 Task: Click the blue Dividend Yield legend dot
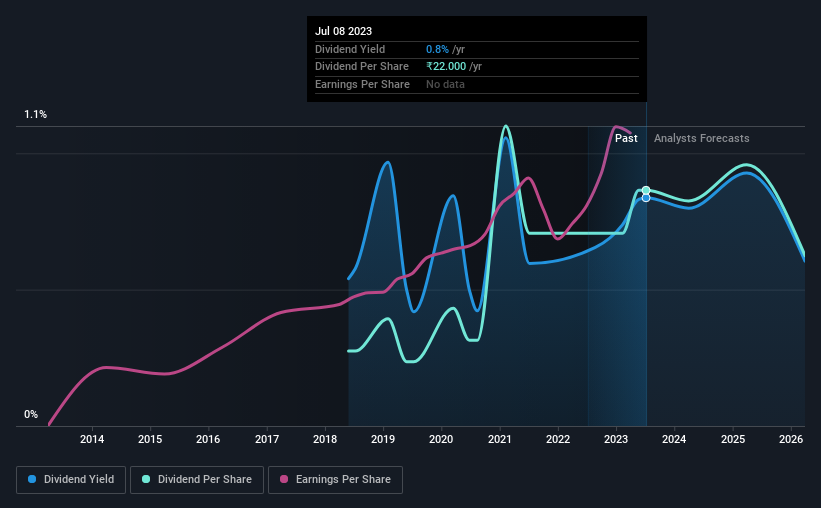pyautogui.click(x=32, y=479)
